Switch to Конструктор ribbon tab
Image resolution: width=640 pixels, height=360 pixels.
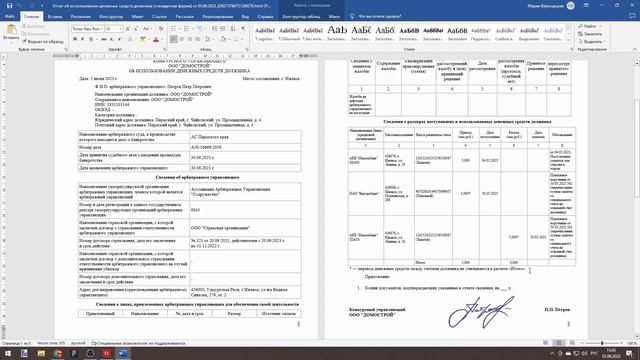tap(111, 16)
